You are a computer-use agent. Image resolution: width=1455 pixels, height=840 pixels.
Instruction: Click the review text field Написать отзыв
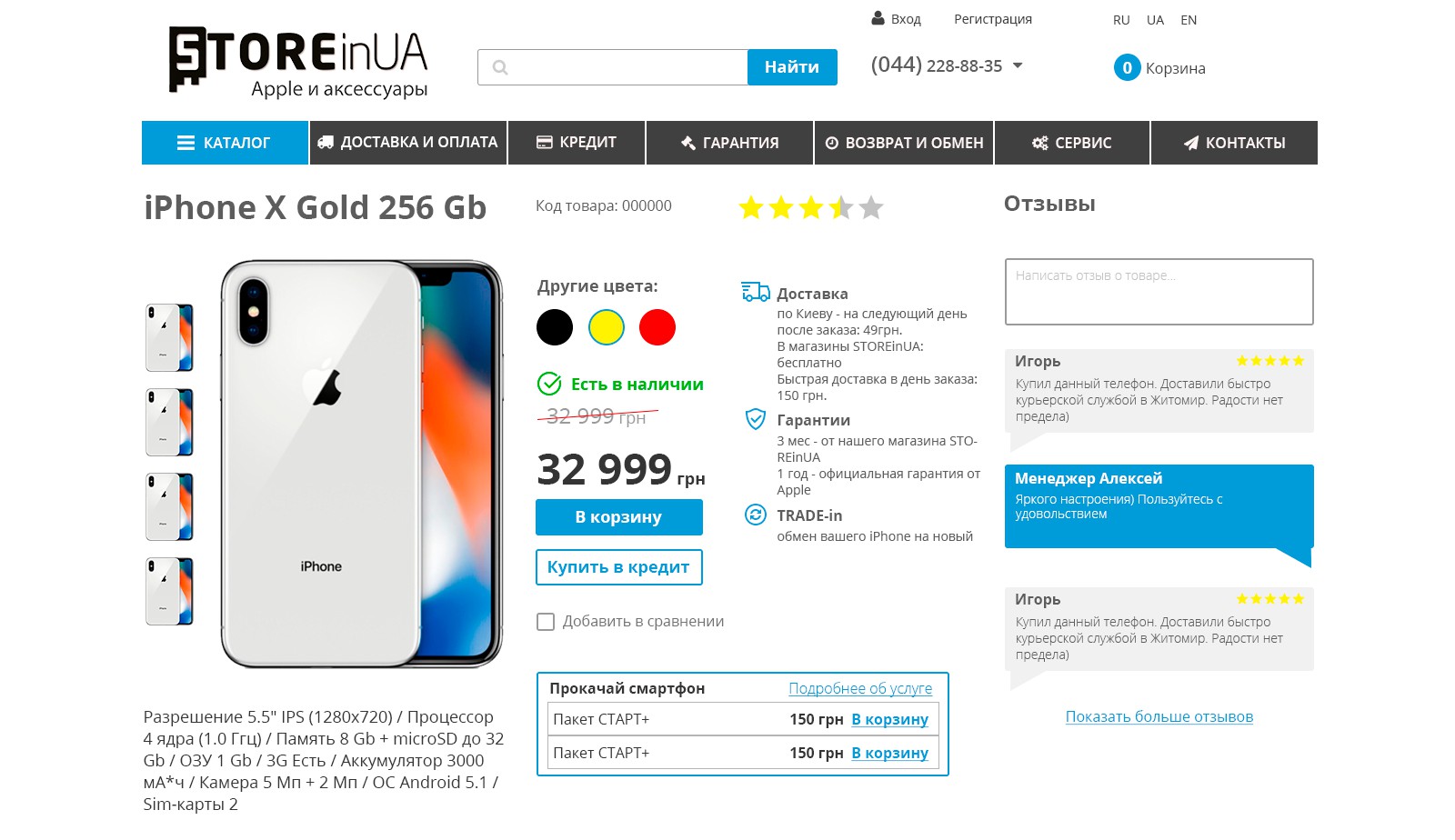coord(1159,292)
